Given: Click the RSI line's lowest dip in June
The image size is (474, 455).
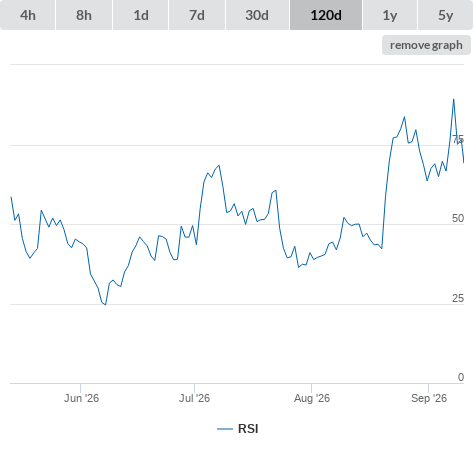Looking at the screenshot, I should coord(105,304).
